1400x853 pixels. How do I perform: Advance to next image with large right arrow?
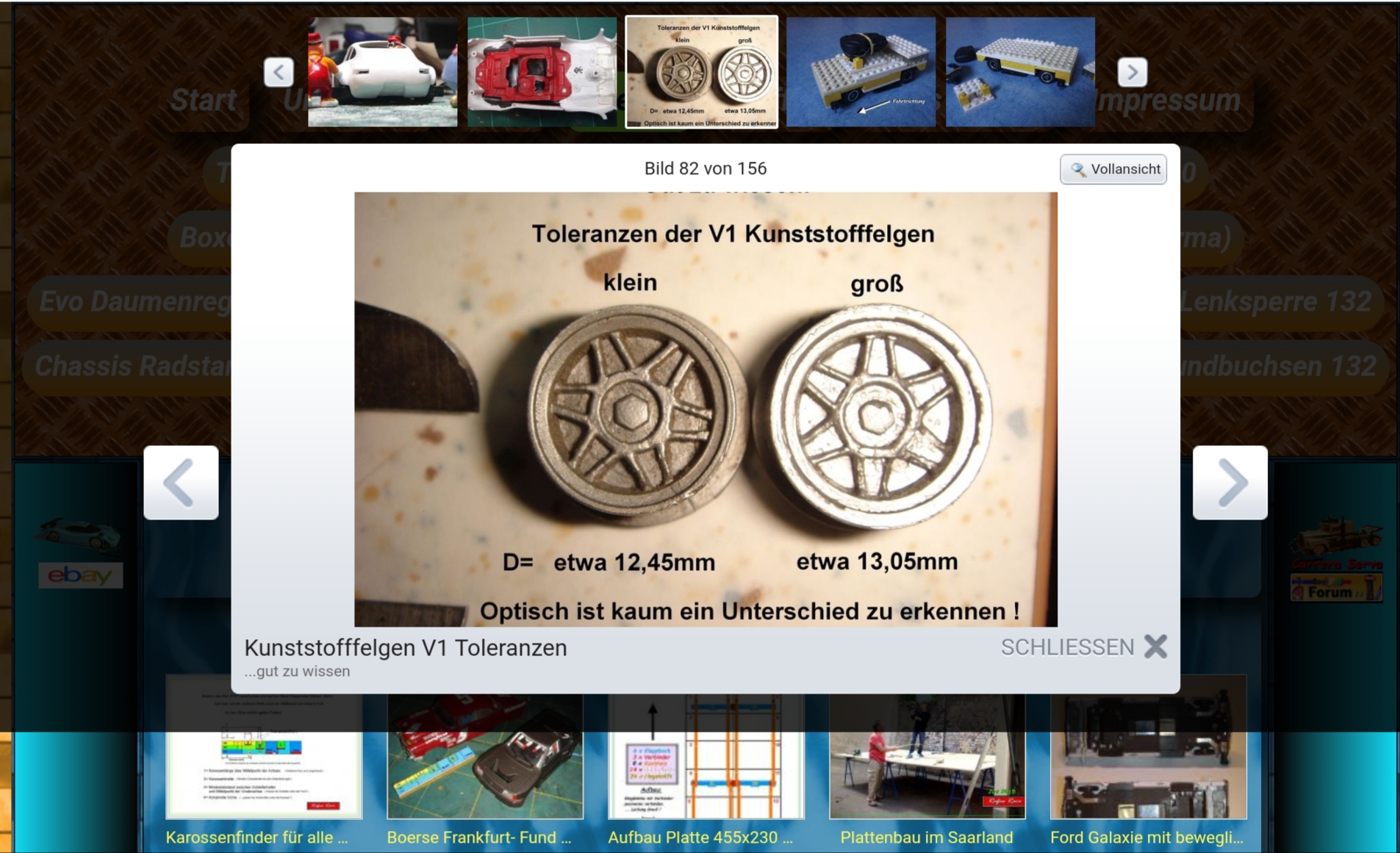click(x=1230, y=483)
